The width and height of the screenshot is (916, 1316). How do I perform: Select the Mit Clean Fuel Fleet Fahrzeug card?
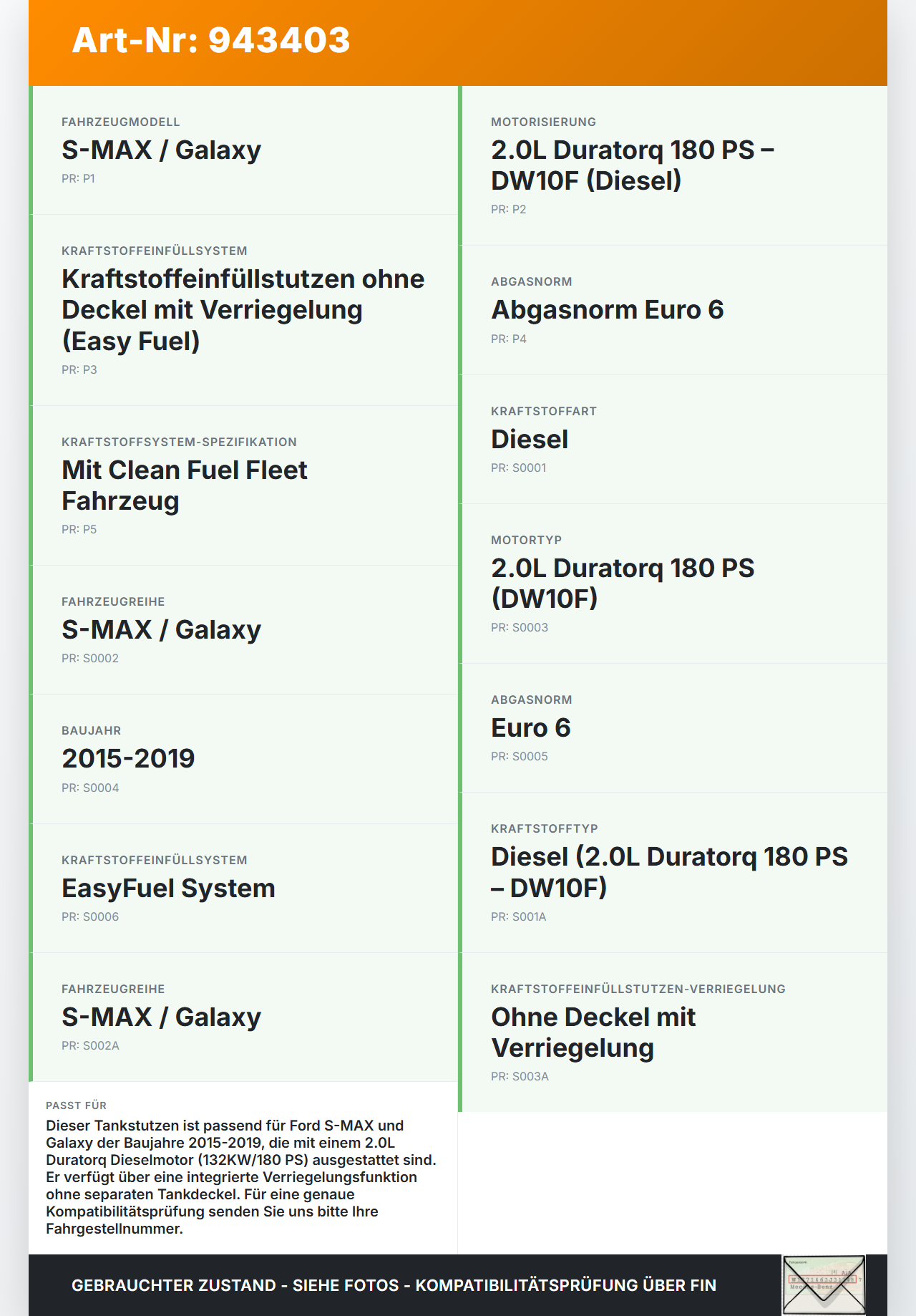pyautogui.click(x=243, y=485)
